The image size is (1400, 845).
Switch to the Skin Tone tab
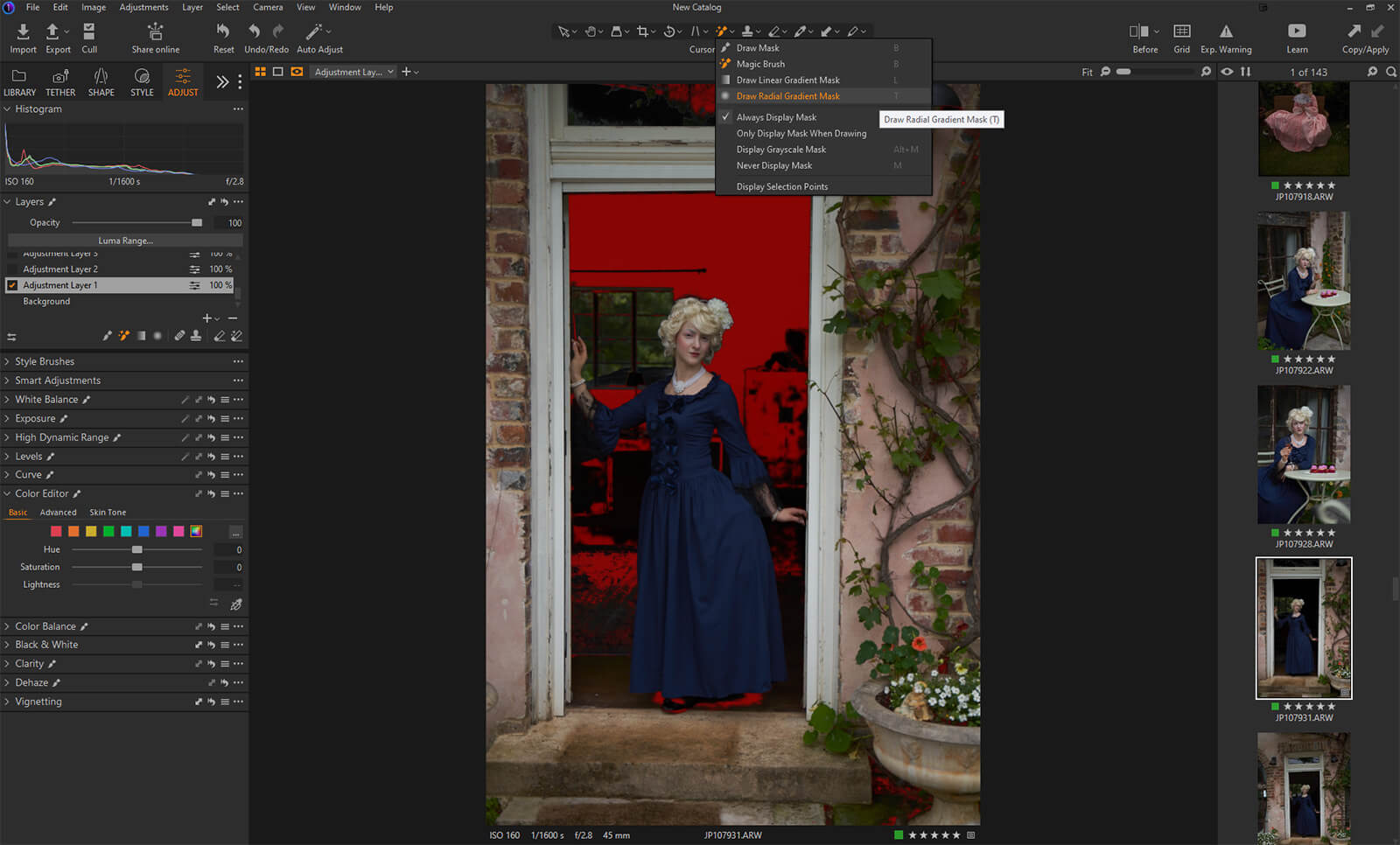pos(108,513)
